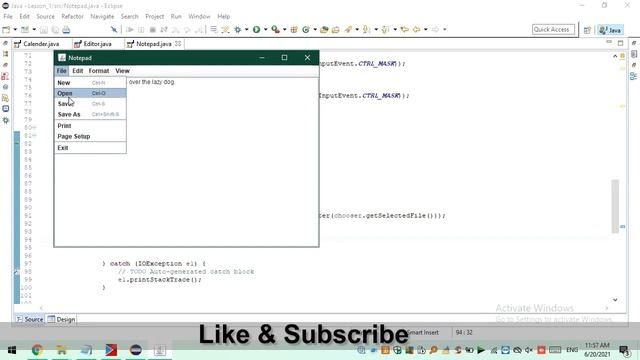Click the Smart Insert status bar entry
The width and height of the screenshot is (640, 360).
423,333
